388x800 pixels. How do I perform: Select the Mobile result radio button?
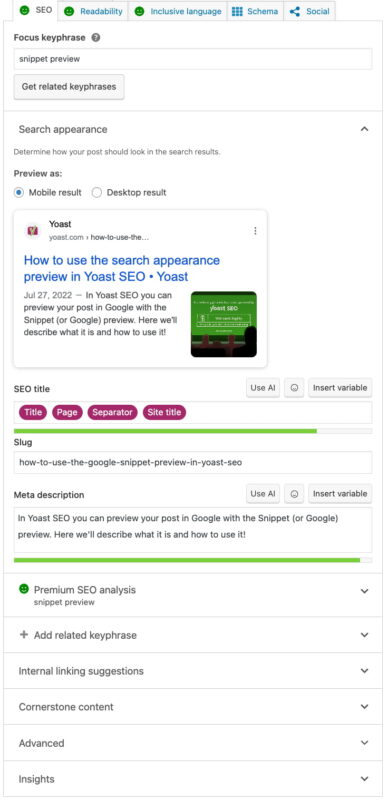[x=18, y=193]
